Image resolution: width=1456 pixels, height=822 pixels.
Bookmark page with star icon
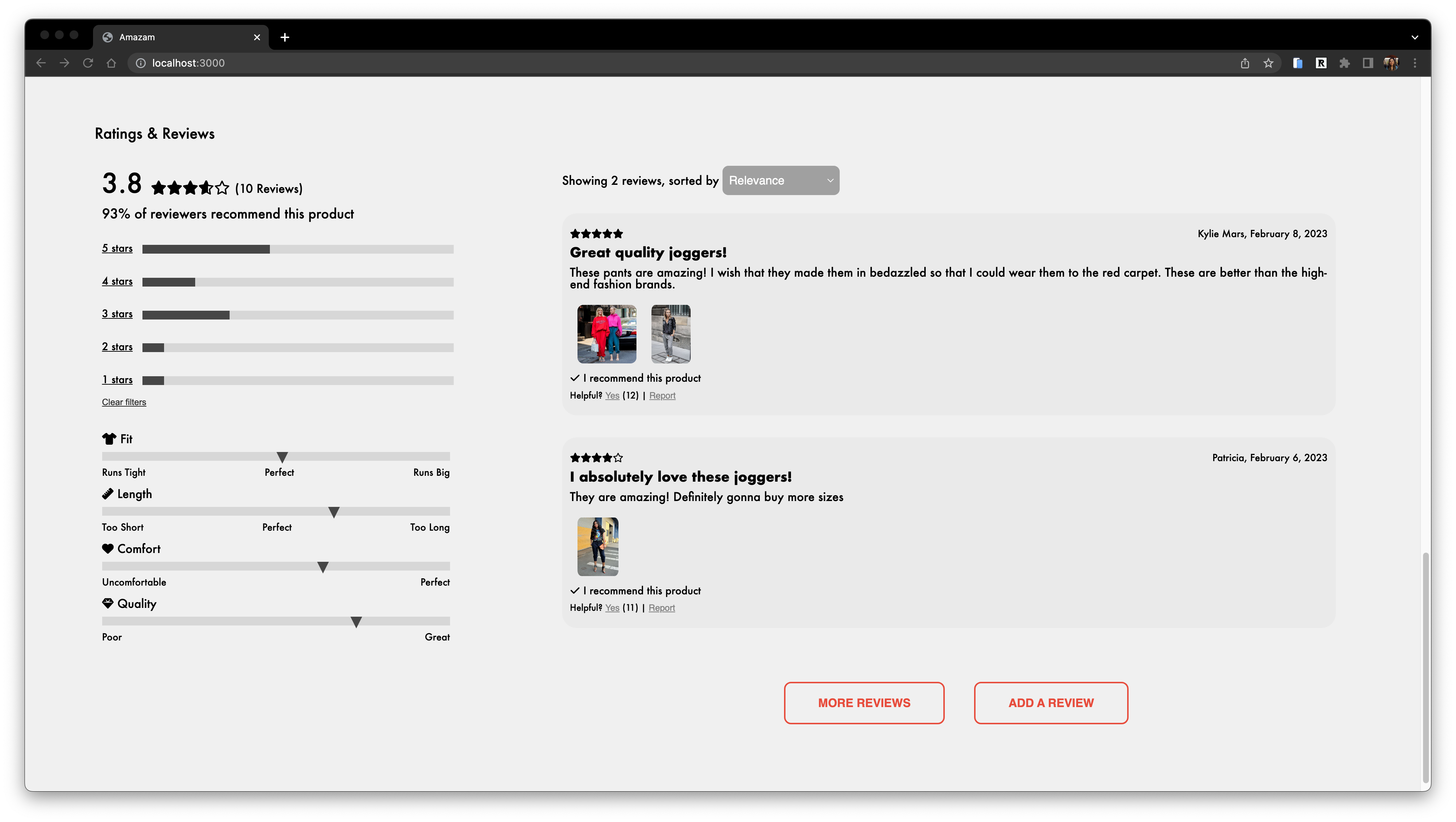coord(1269,63)
